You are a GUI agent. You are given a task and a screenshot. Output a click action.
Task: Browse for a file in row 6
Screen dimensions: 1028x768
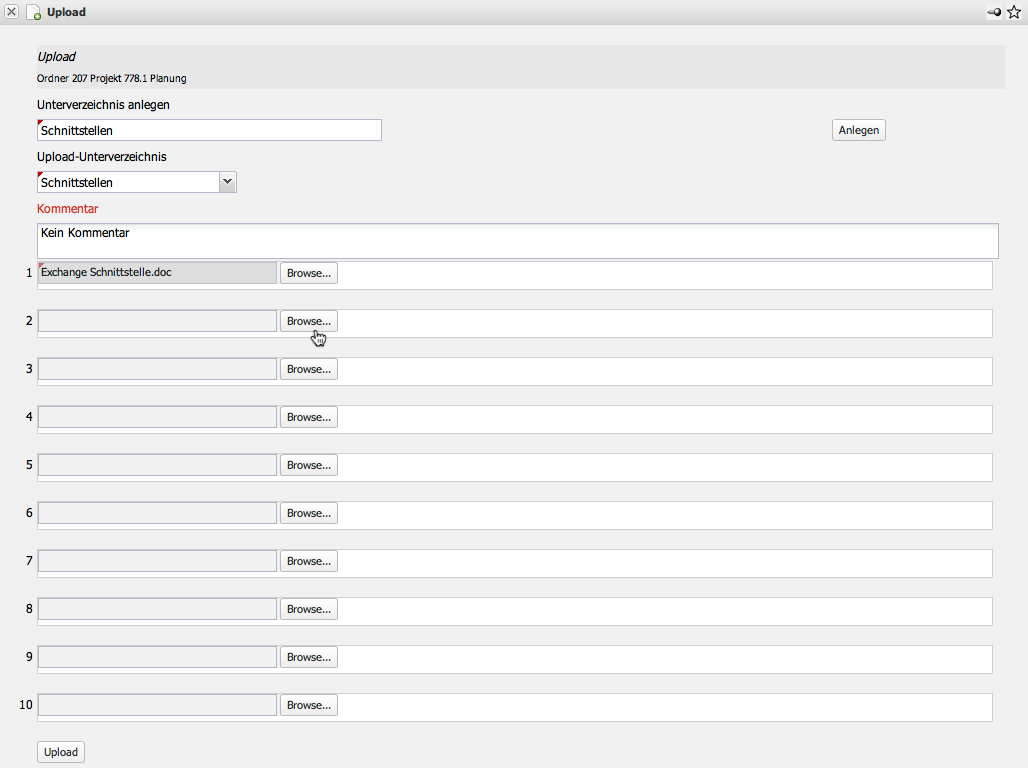click(308, 513)
